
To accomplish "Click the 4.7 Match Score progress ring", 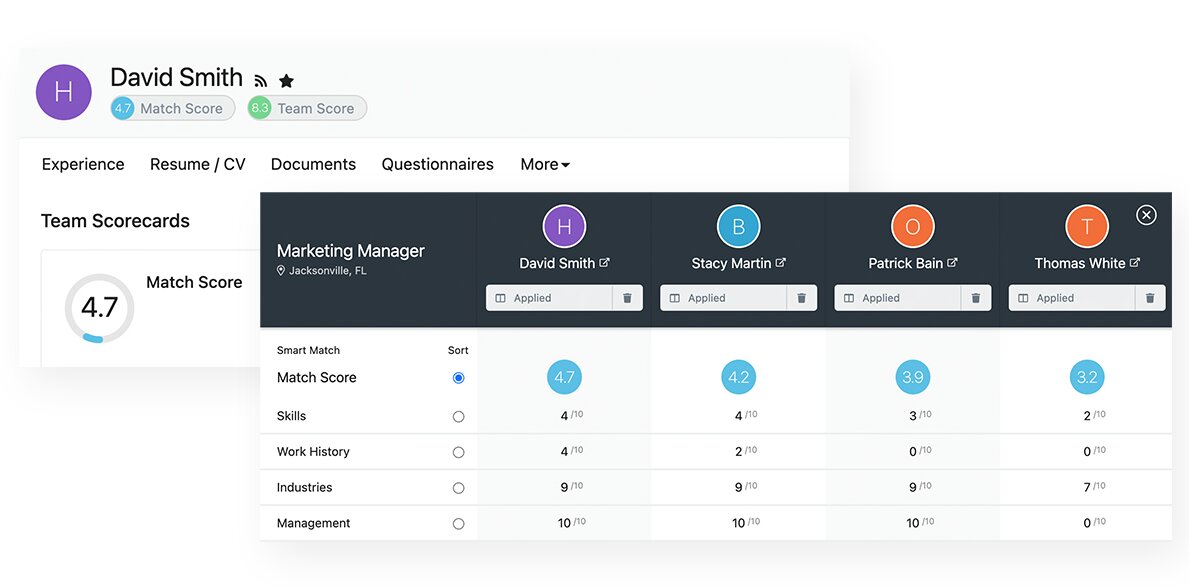I will (99, 308).
